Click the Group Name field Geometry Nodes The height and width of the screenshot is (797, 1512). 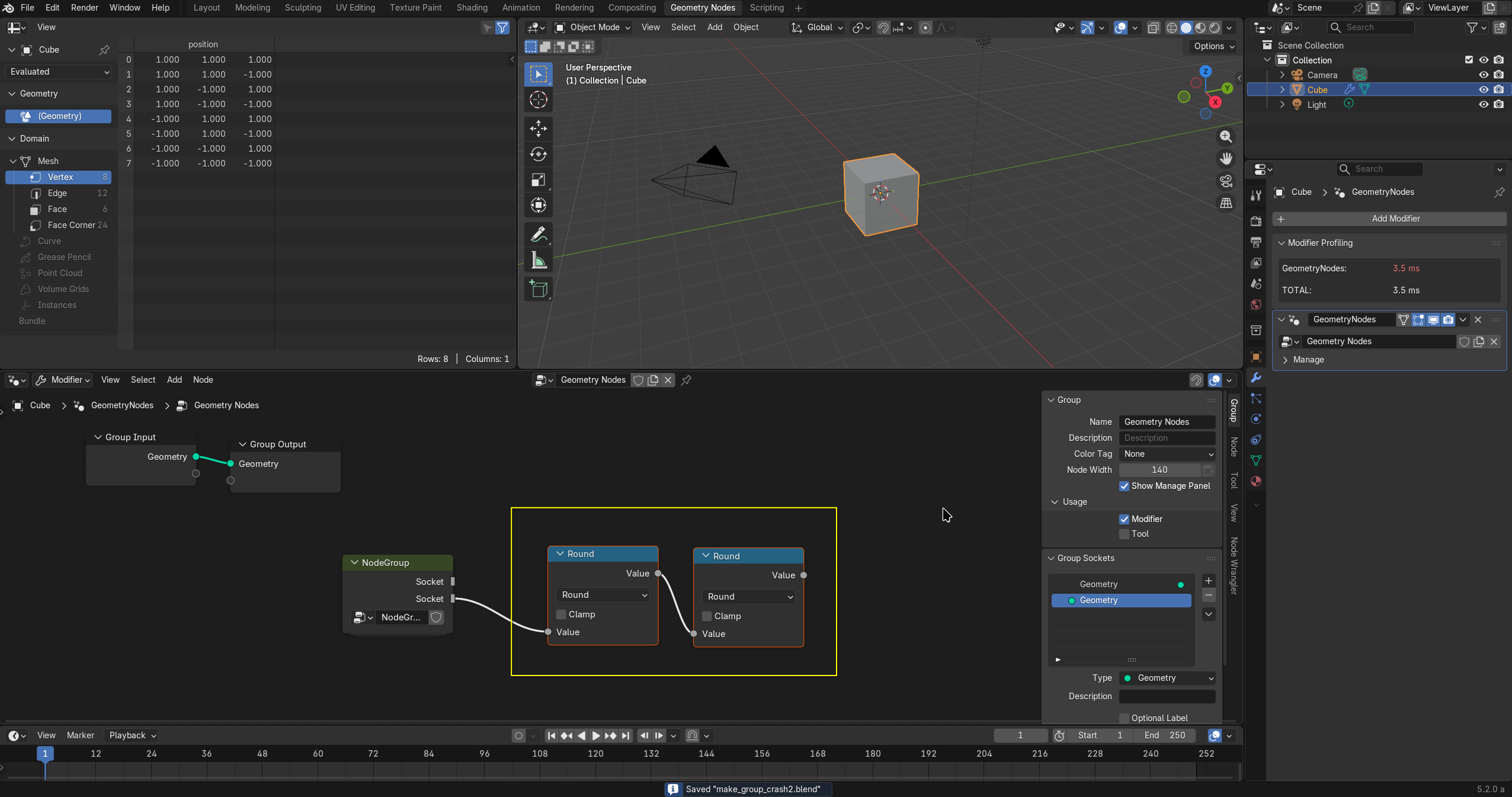pos(1167,422)
